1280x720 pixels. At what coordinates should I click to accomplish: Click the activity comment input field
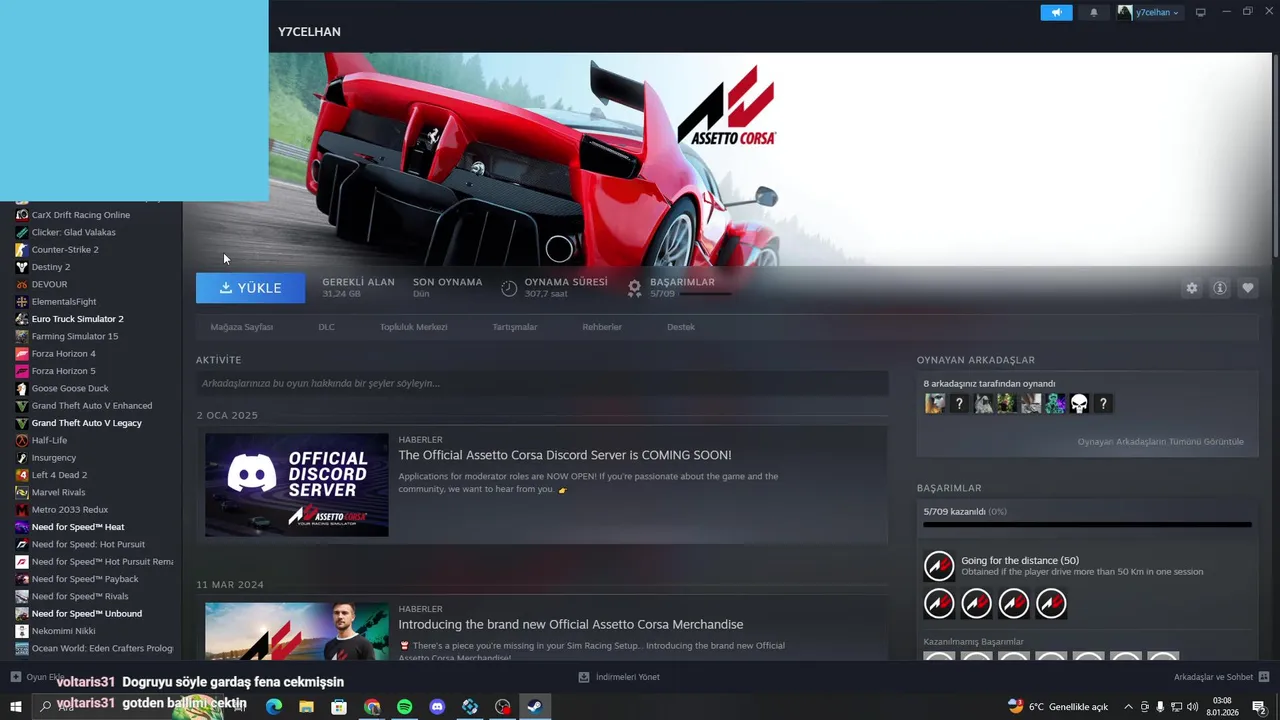[542, 383]
